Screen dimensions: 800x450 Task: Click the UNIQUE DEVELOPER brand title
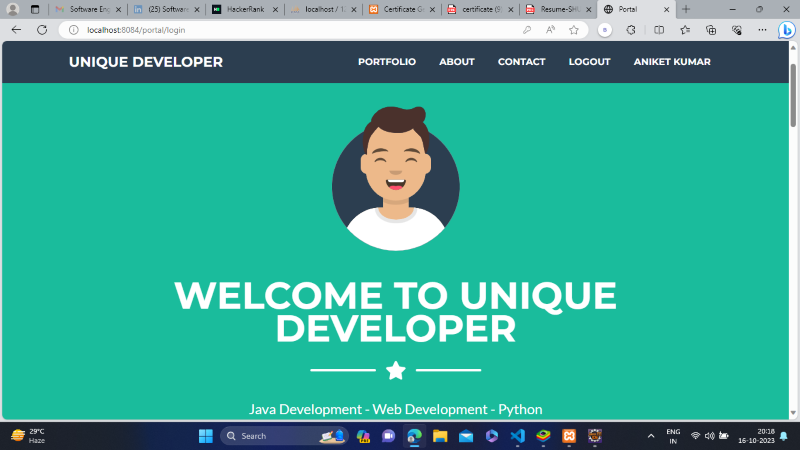pyautogui.click(x=146, y=62)
